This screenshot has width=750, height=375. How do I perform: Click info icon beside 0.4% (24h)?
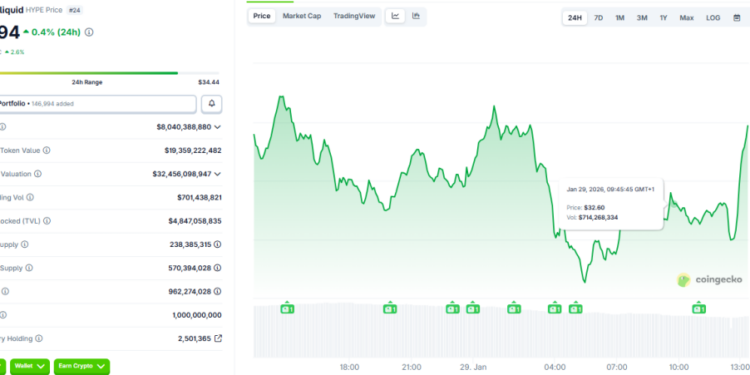pyautogui.click(x=89, y=33)
